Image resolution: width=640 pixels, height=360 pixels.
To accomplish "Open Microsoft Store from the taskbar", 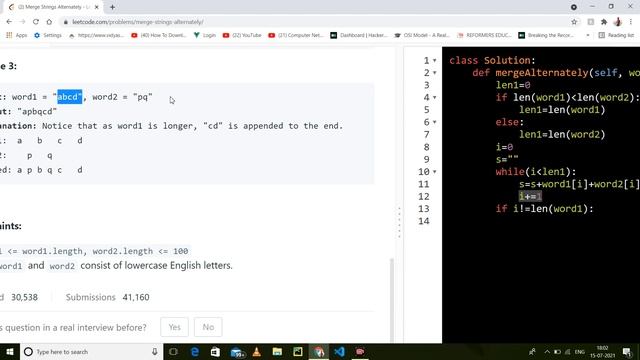I will pyautogui.click(x=215, y=351).
